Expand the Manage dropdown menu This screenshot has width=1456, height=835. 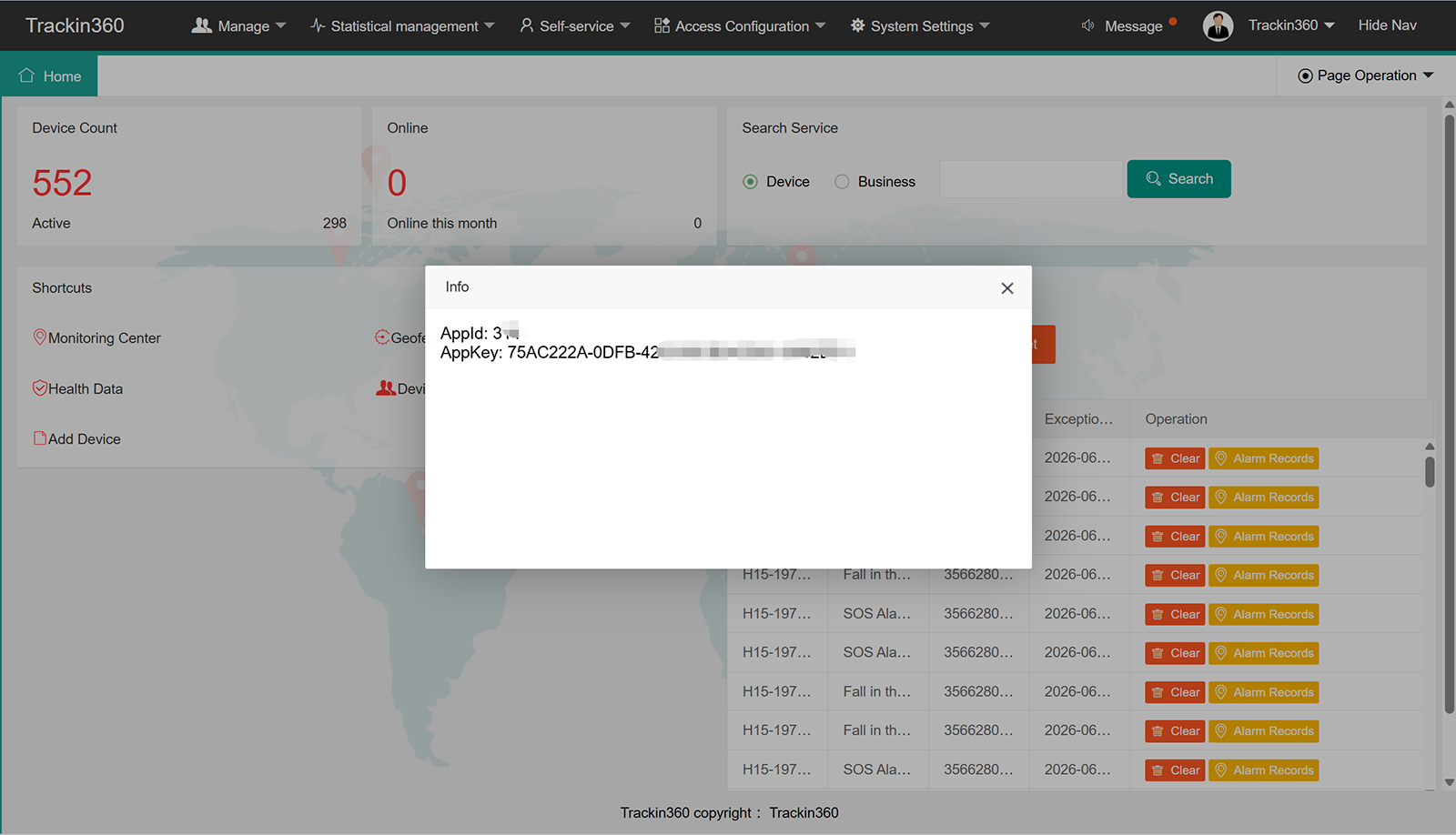(x=239, y=25)
